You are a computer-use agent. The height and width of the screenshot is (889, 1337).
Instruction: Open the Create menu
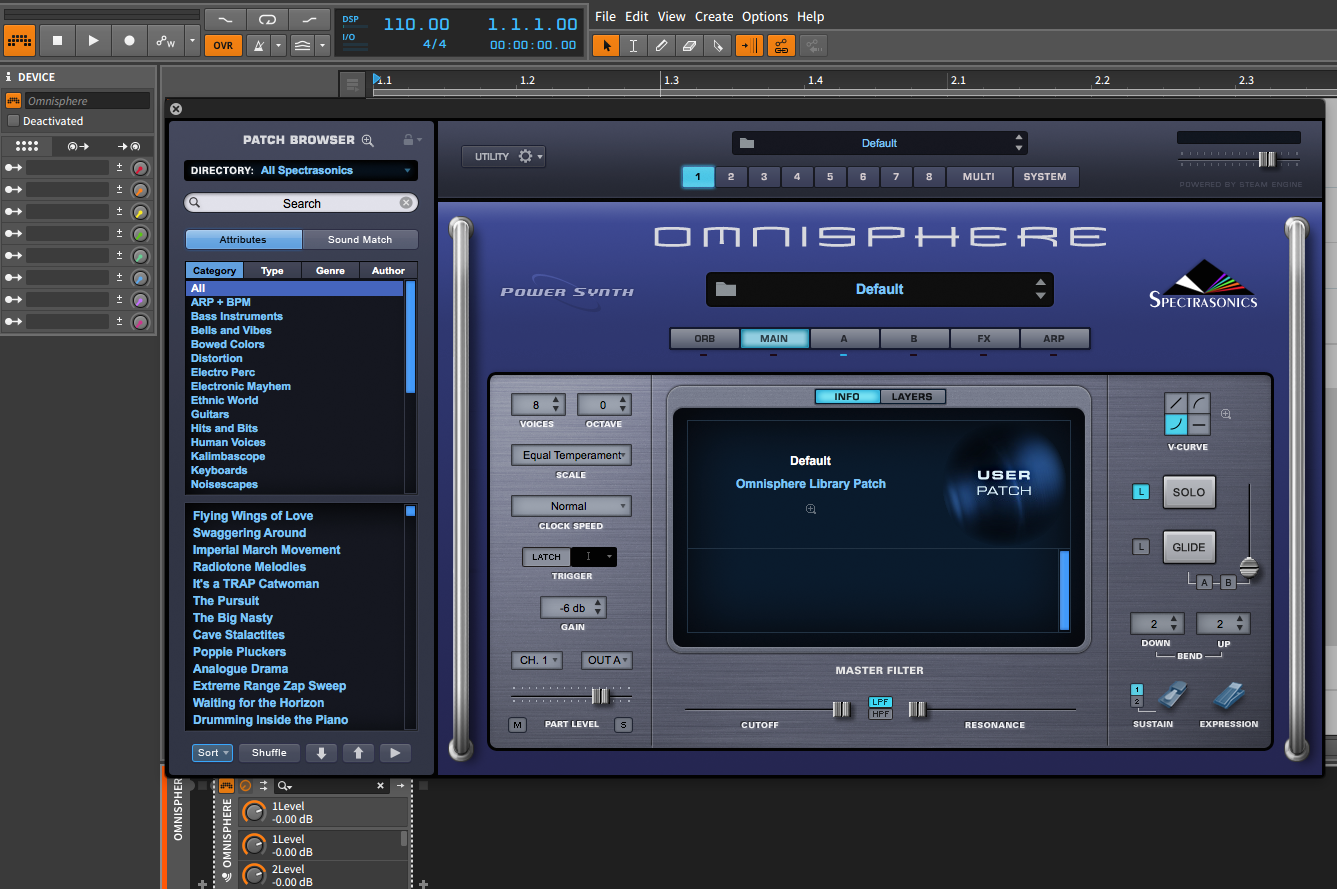pos(714,16)
